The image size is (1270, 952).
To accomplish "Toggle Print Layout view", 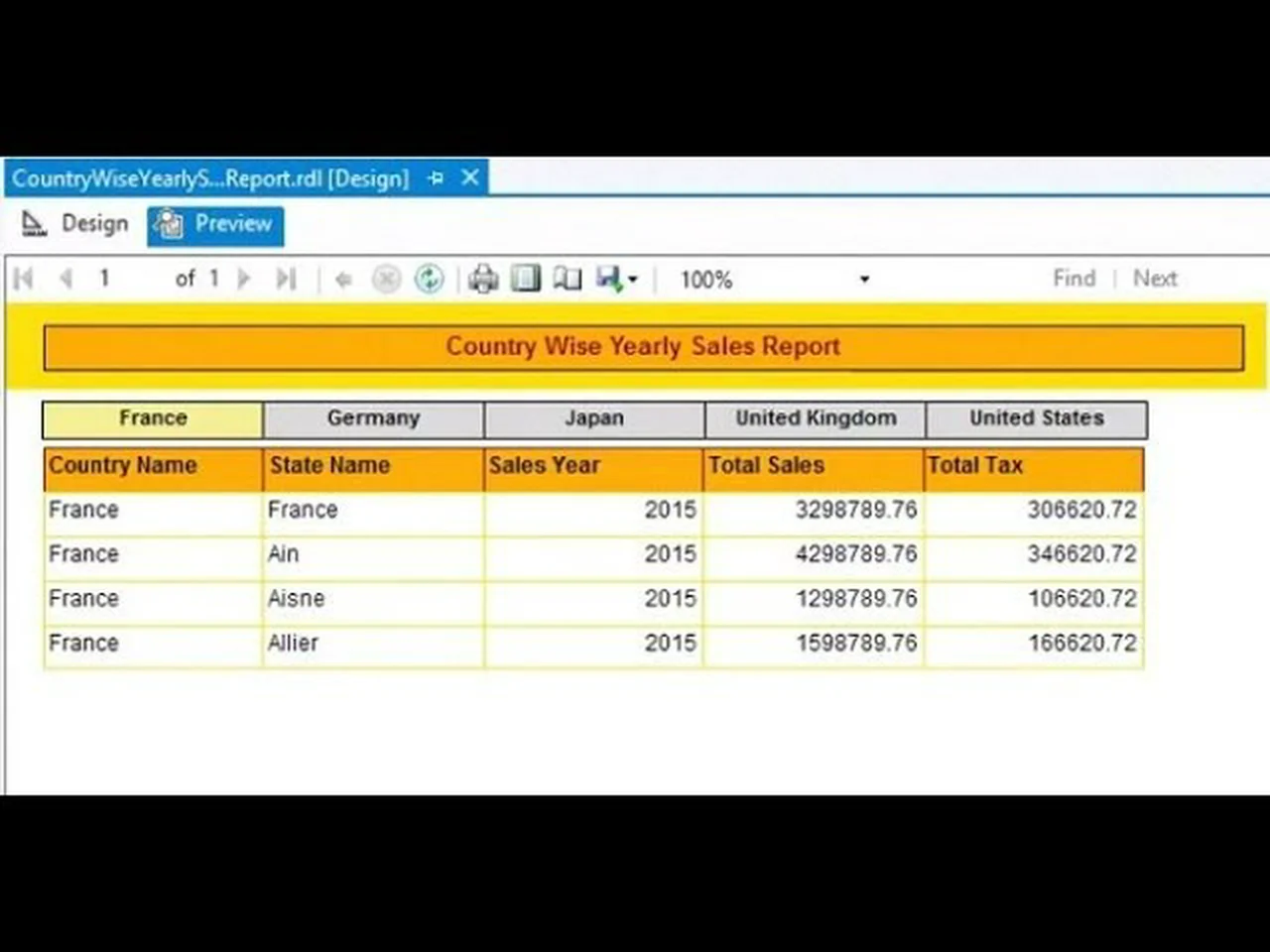I will click(x=525, y=279).
